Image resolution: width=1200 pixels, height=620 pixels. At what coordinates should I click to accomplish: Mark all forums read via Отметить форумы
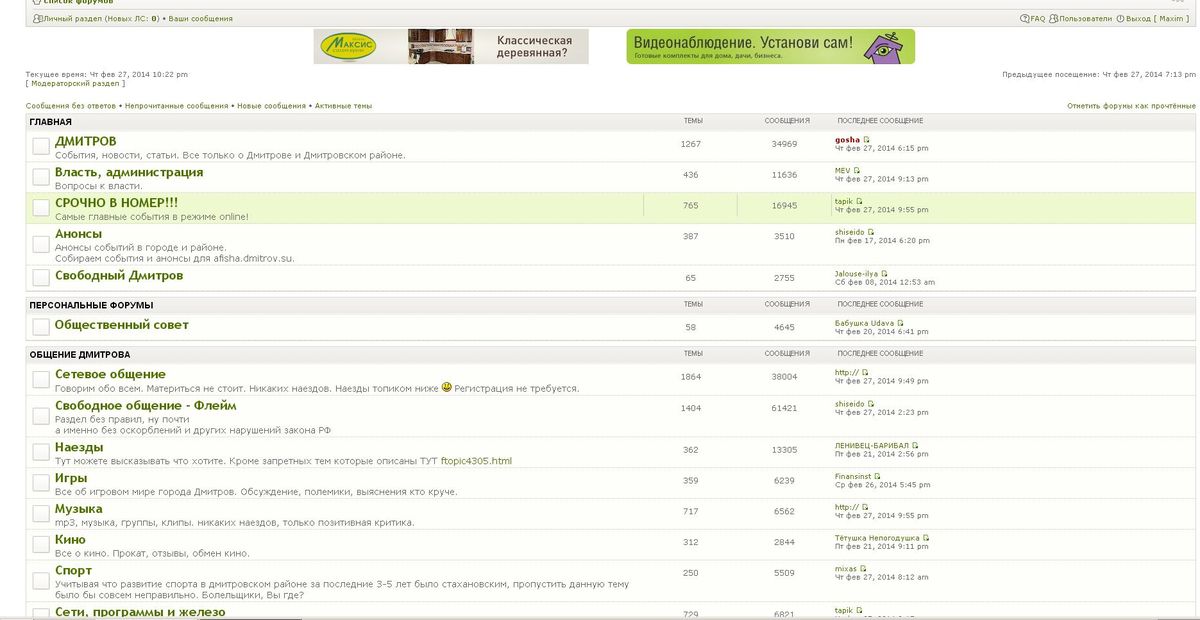(x=1131, y=105)
